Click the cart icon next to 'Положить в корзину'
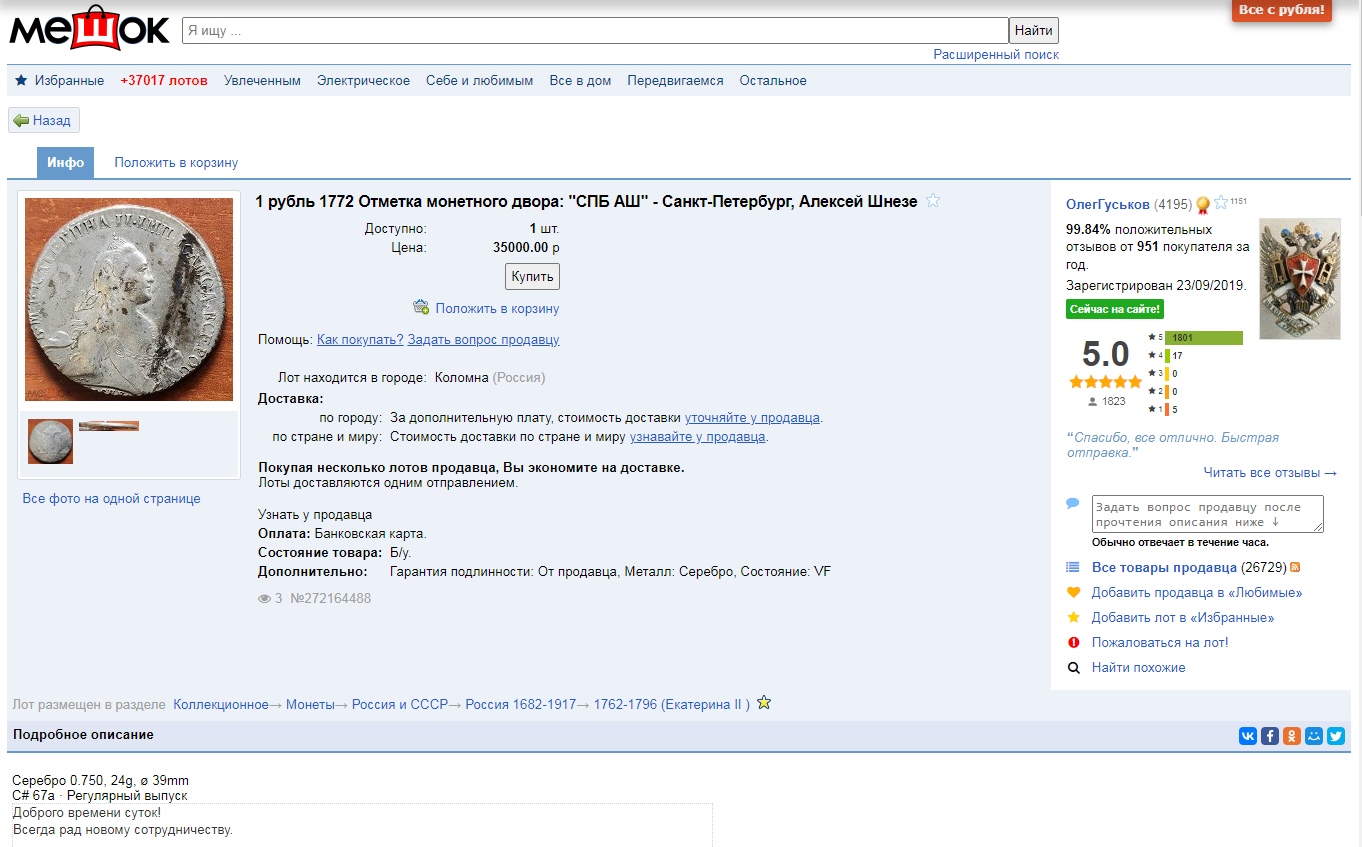The width and height of the screenshot is (1362, 847). (x=421, y=308)
